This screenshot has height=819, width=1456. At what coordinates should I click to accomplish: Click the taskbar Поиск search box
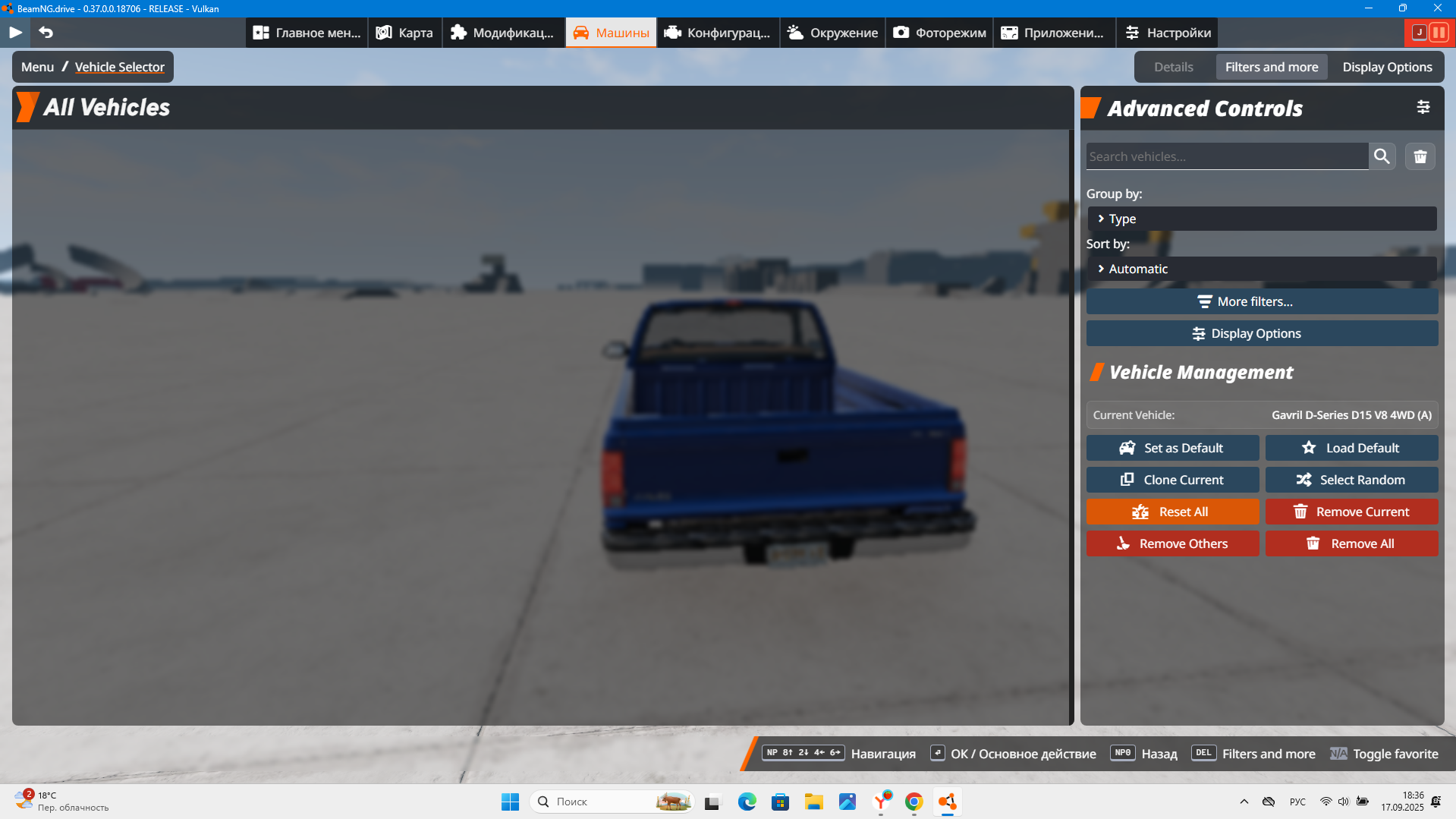(612, 802)
